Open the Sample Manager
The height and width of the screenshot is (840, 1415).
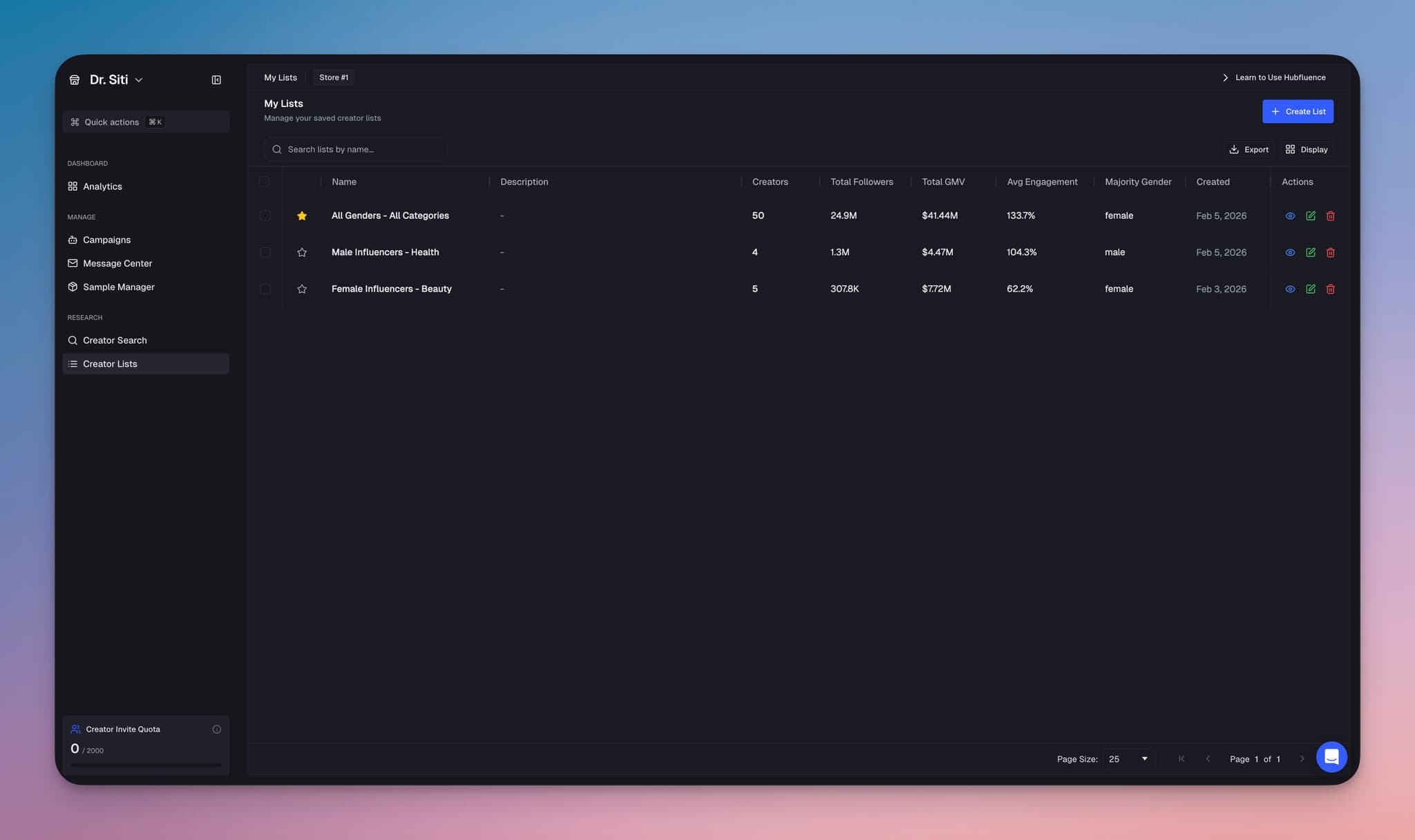(118, 287)
